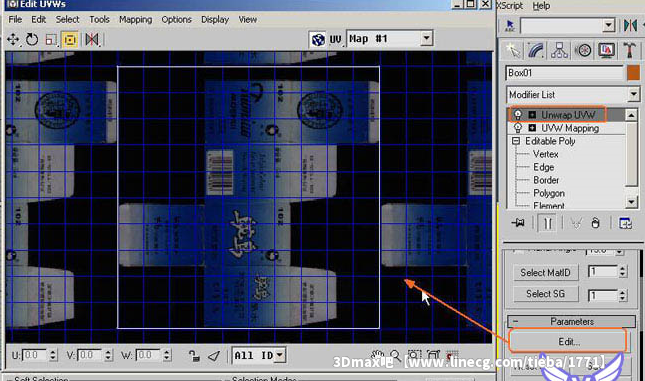
Task: Click the W coordinate input field
Action: 148,355
